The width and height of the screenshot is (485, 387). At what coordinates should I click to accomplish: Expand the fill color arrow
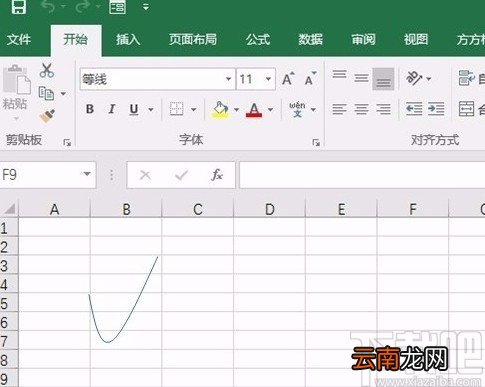[x=236, y=109]
